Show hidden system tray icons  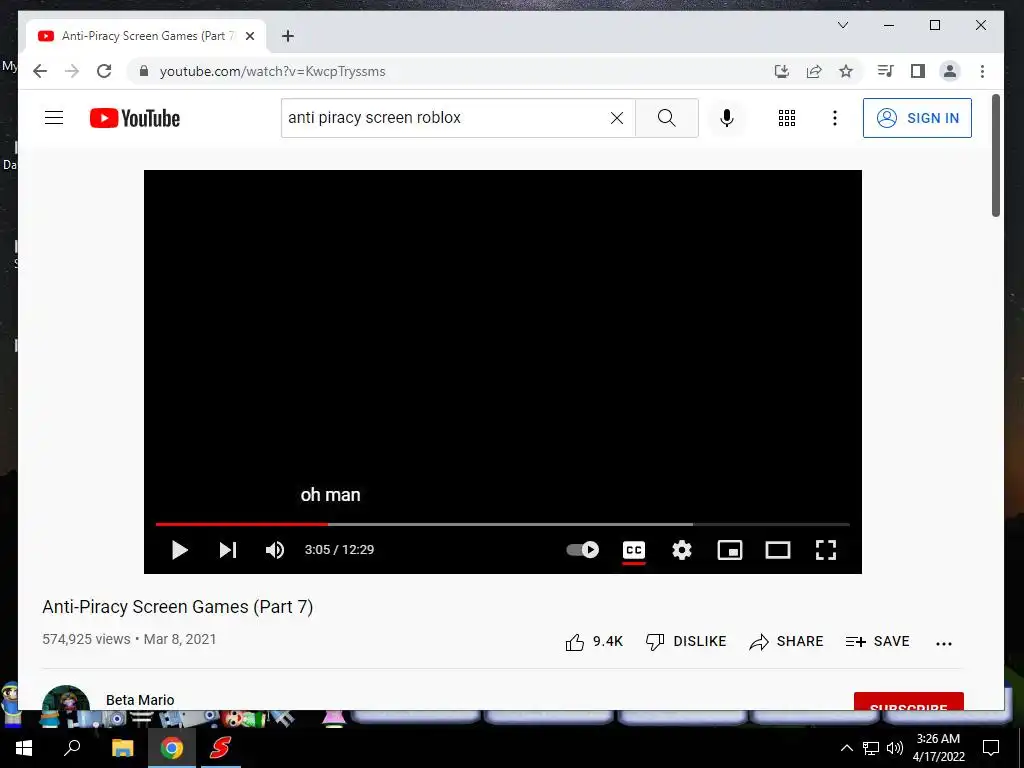[x=846, y=748]
